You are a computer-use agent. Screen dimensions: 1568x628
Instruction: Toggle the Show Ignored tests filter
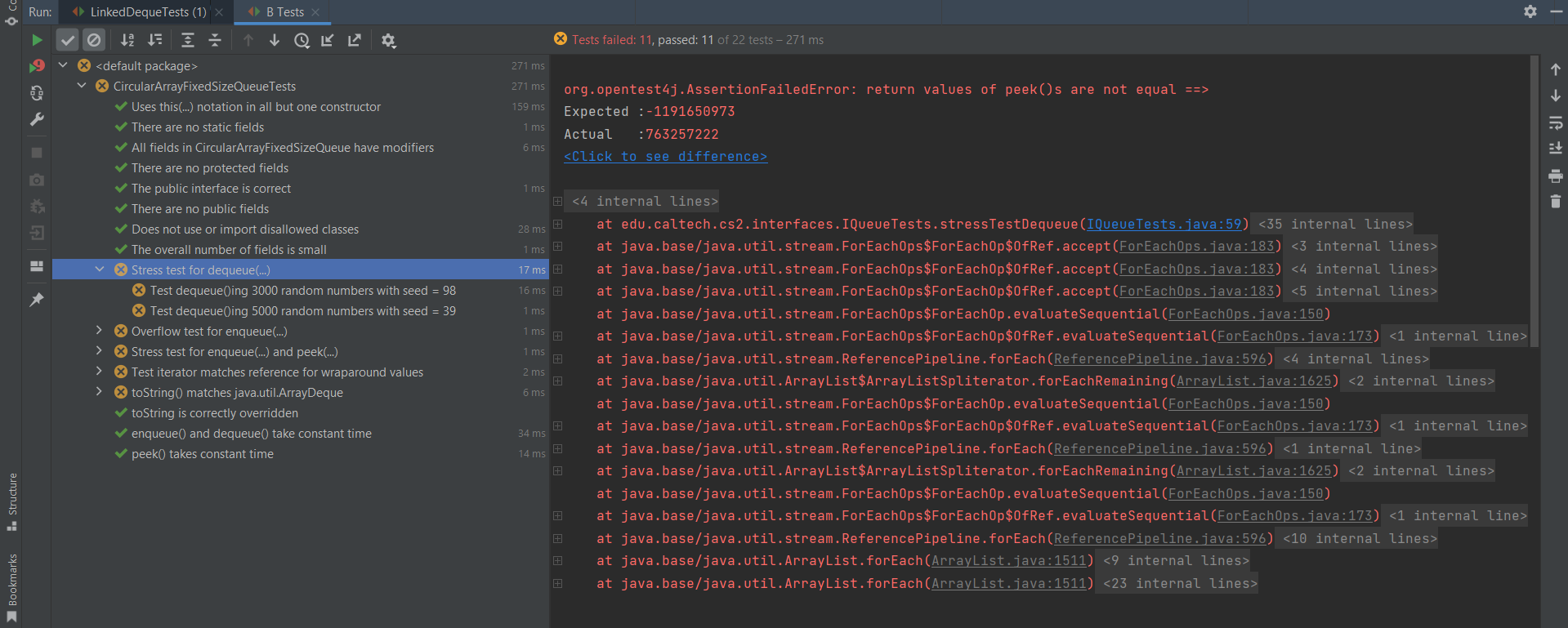pos(94,40)
